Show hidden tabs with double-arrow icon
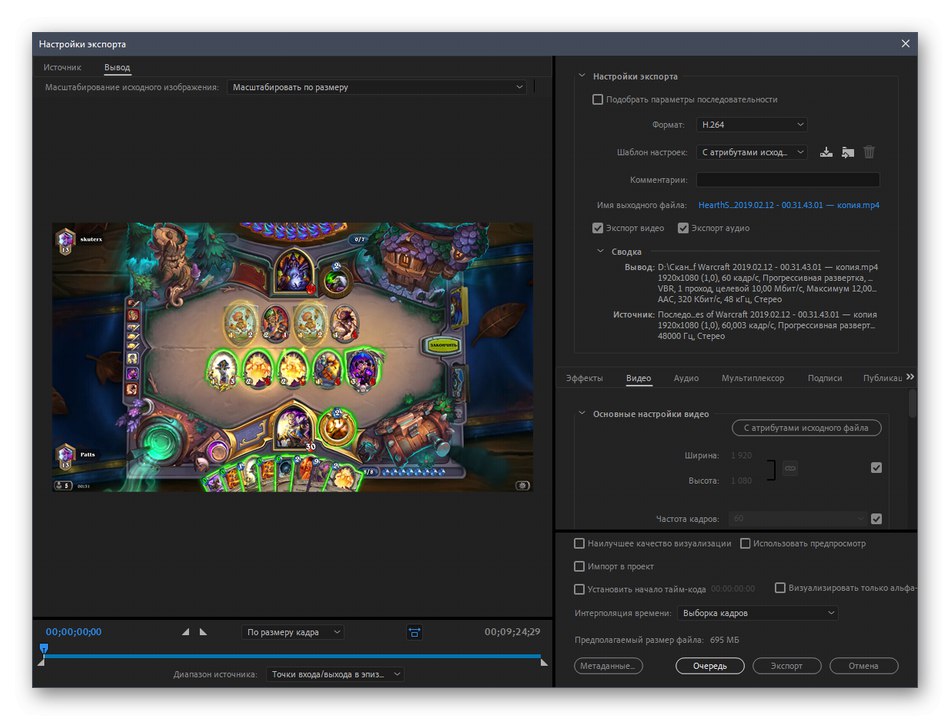This screenshot has width=950, height=720. coord(910,377)
